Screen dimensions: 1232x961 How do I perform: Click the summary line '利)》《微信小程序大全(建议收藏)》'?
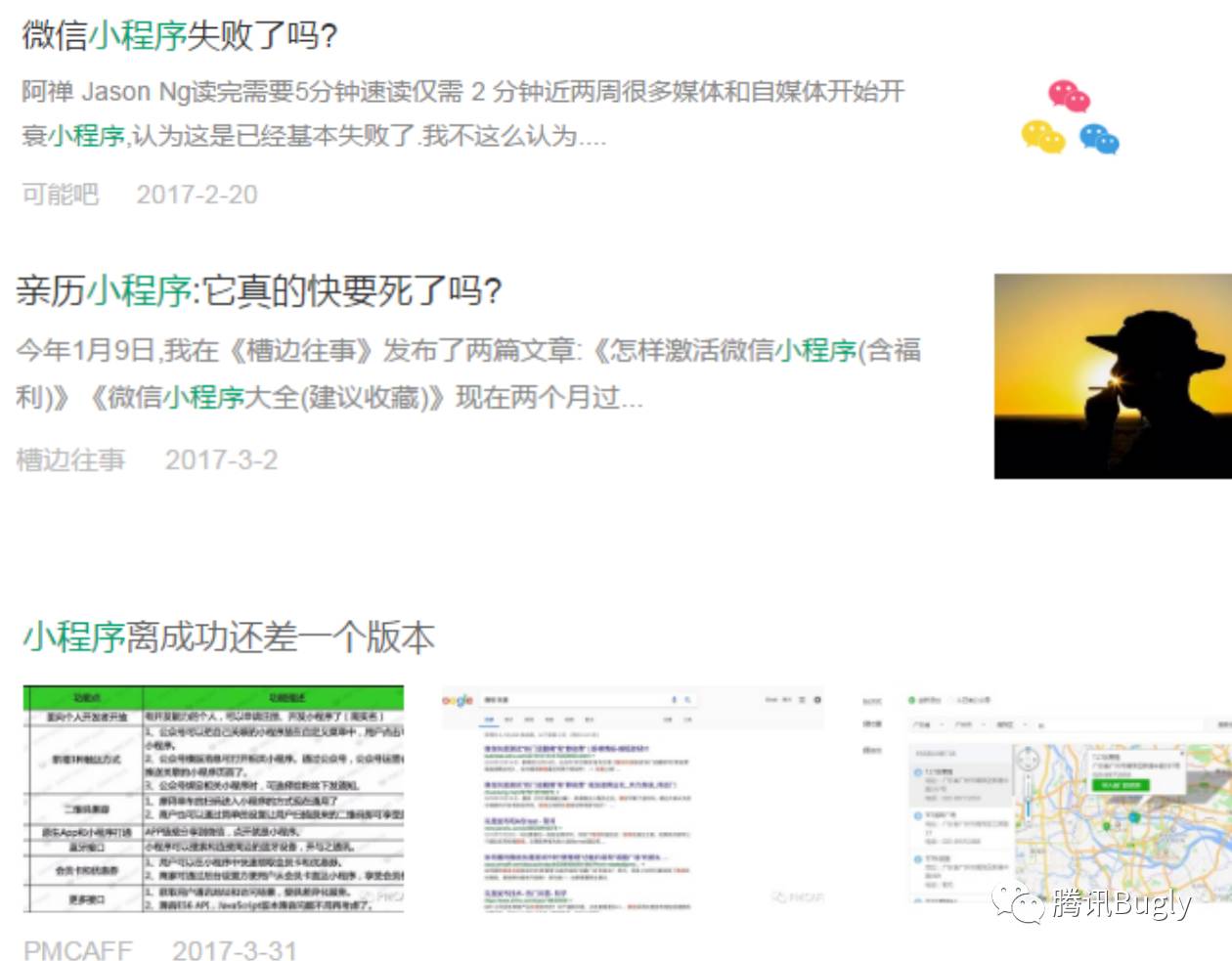pyautogui.click(x=329, y=398)
